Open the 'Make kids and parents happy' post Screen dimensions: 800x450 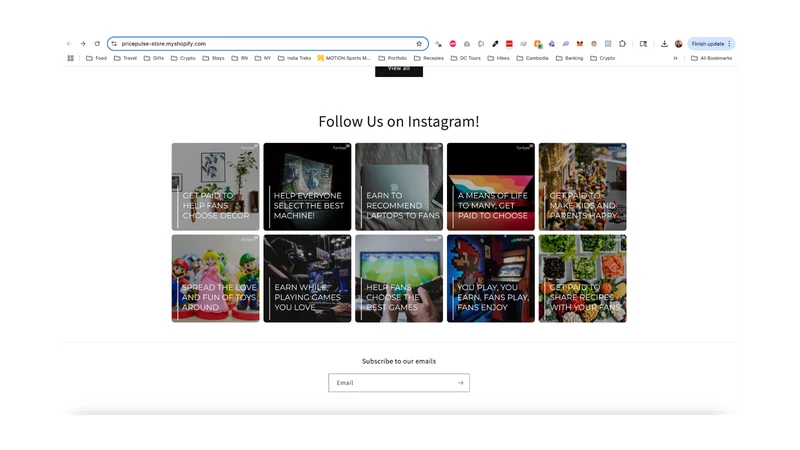pyautogui.click(x=583, y=187)
